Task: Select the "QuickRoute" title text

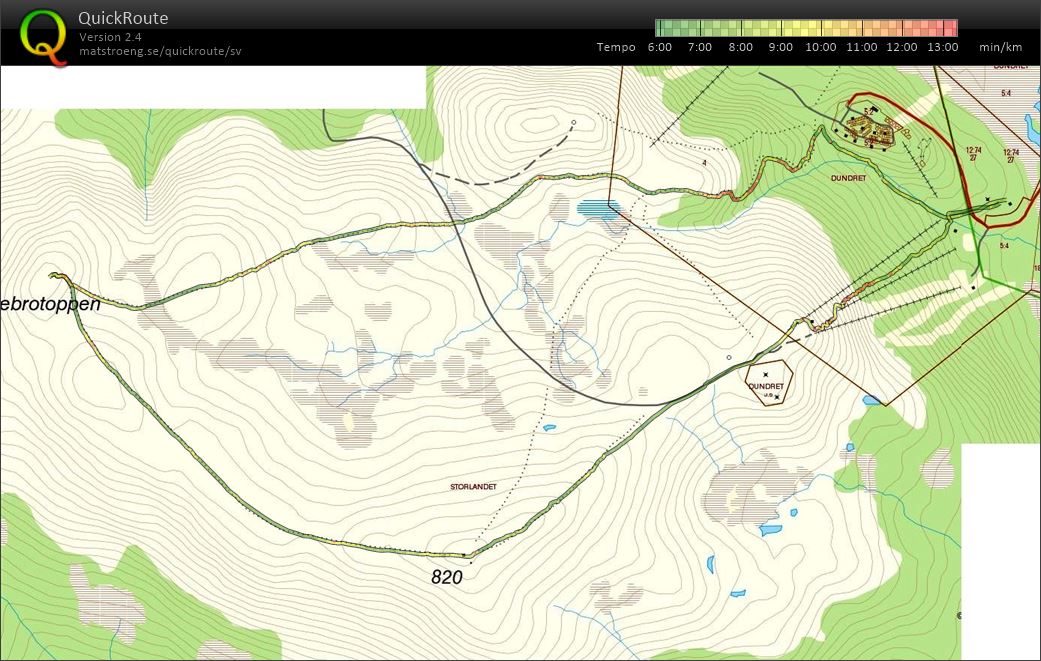Action: [x=123, y=18]
